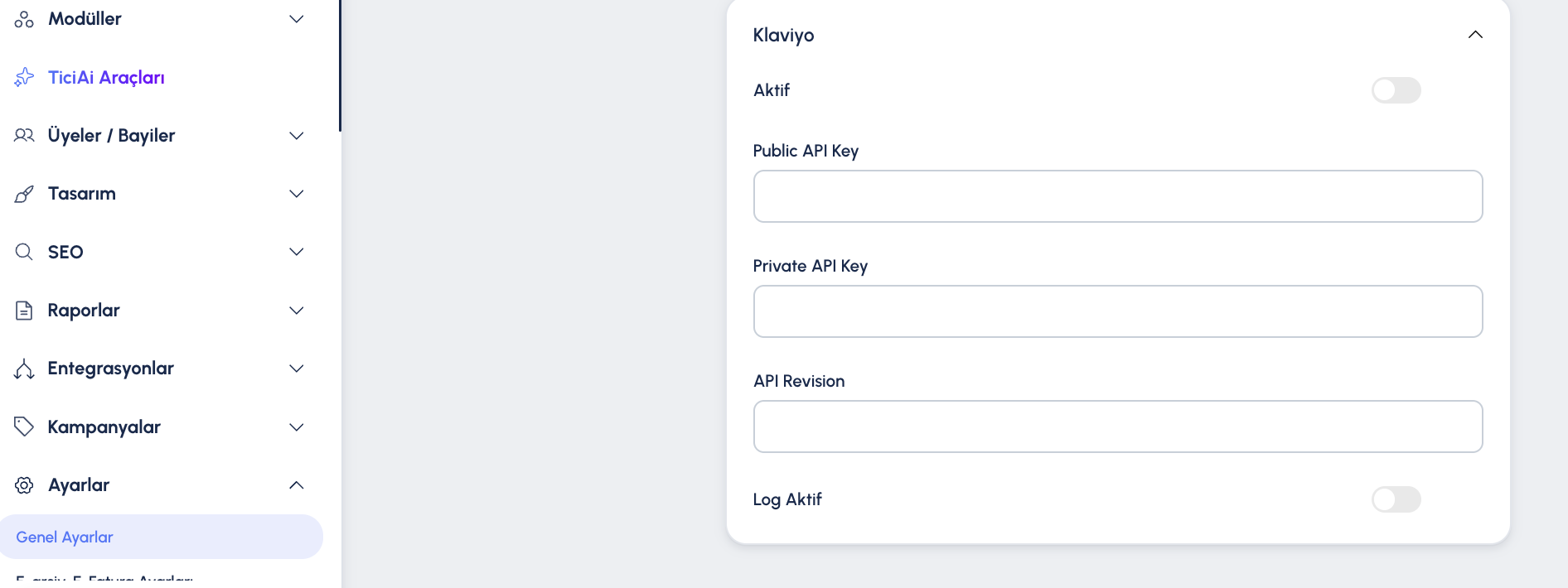Image resolution: width=1568 pixels, height=588 pixels.
Task: Click the SEO magnifier icon
Action: 24,252
